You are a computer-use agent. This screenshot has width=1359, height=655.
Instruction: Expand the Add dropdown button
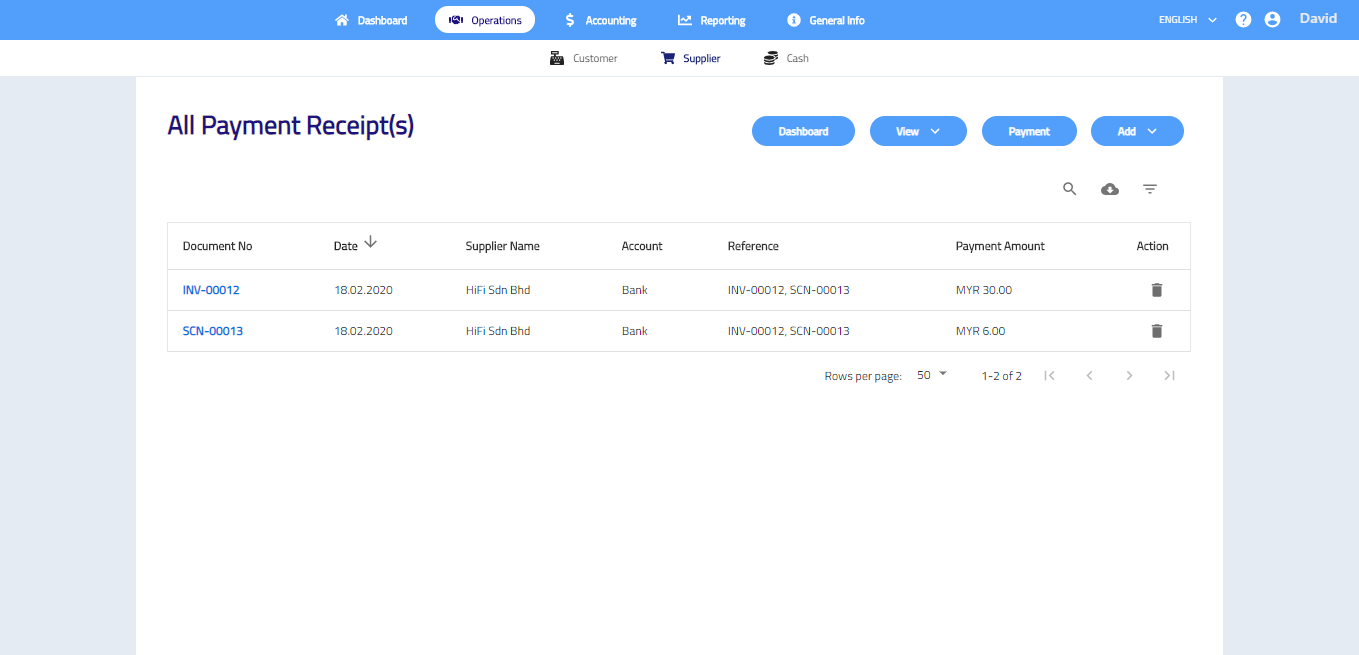1136,131
